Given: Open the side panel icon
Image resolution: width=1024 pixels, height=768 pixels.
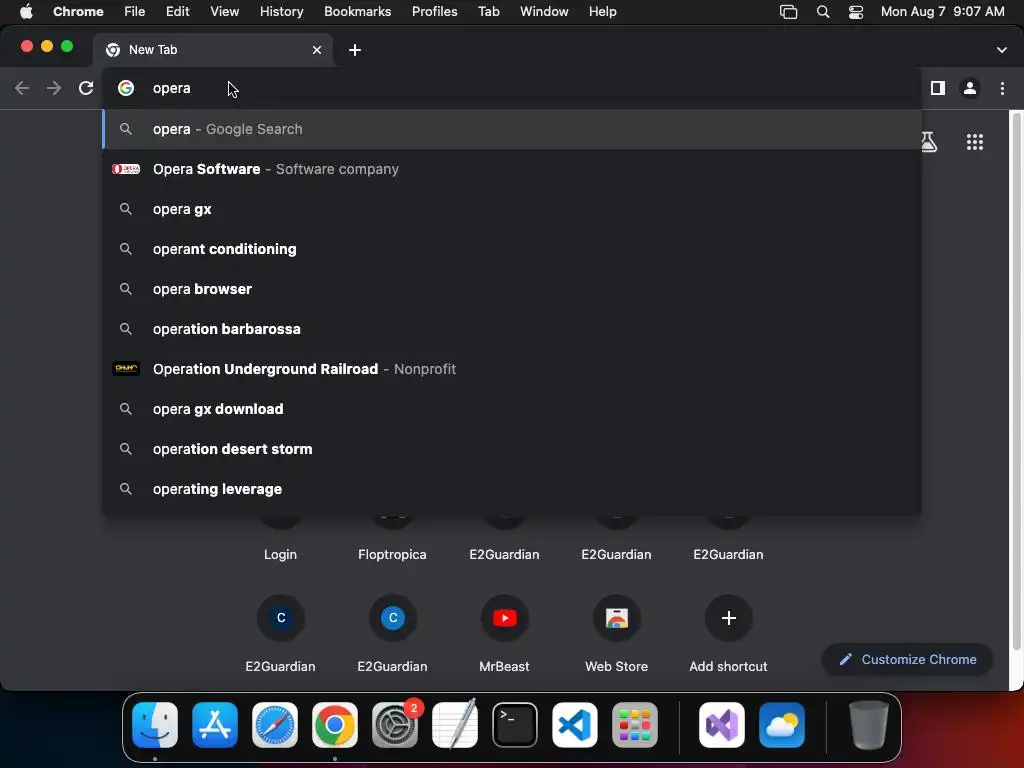Looking at the screenshot, I should coord(938,88).
